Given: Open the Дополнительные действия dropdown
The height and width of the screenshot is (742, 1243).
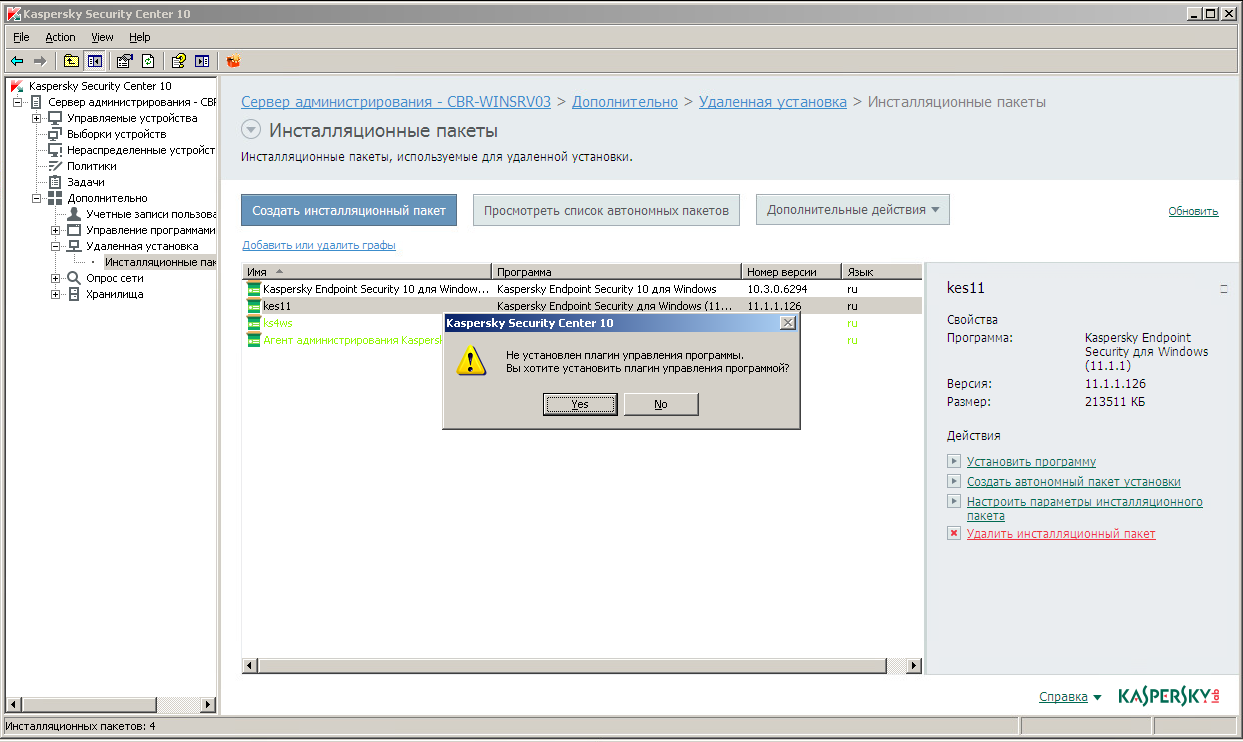Looking at the screenshot, I should click(852, 210).
